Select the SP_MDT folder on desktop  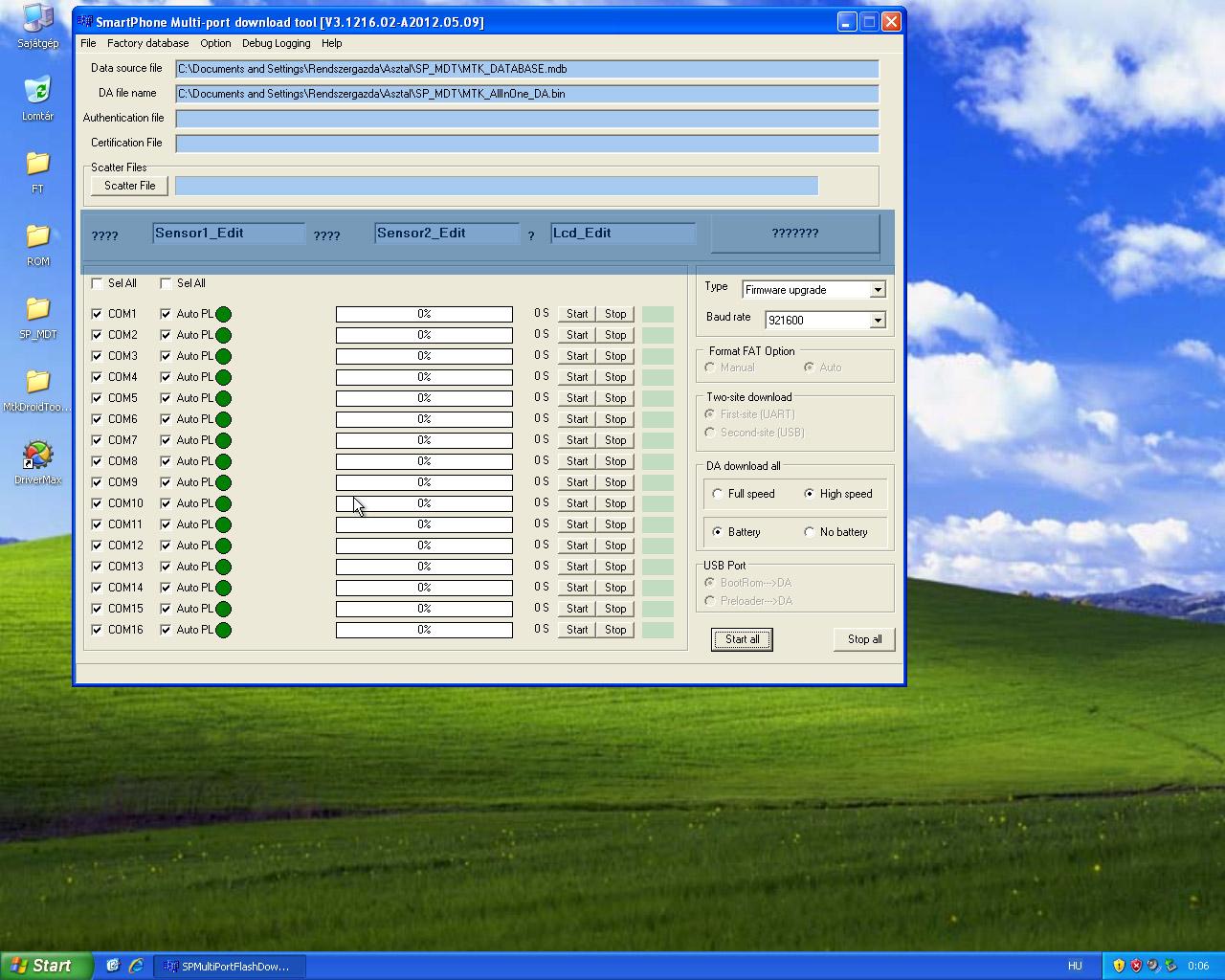click(37, 317)
